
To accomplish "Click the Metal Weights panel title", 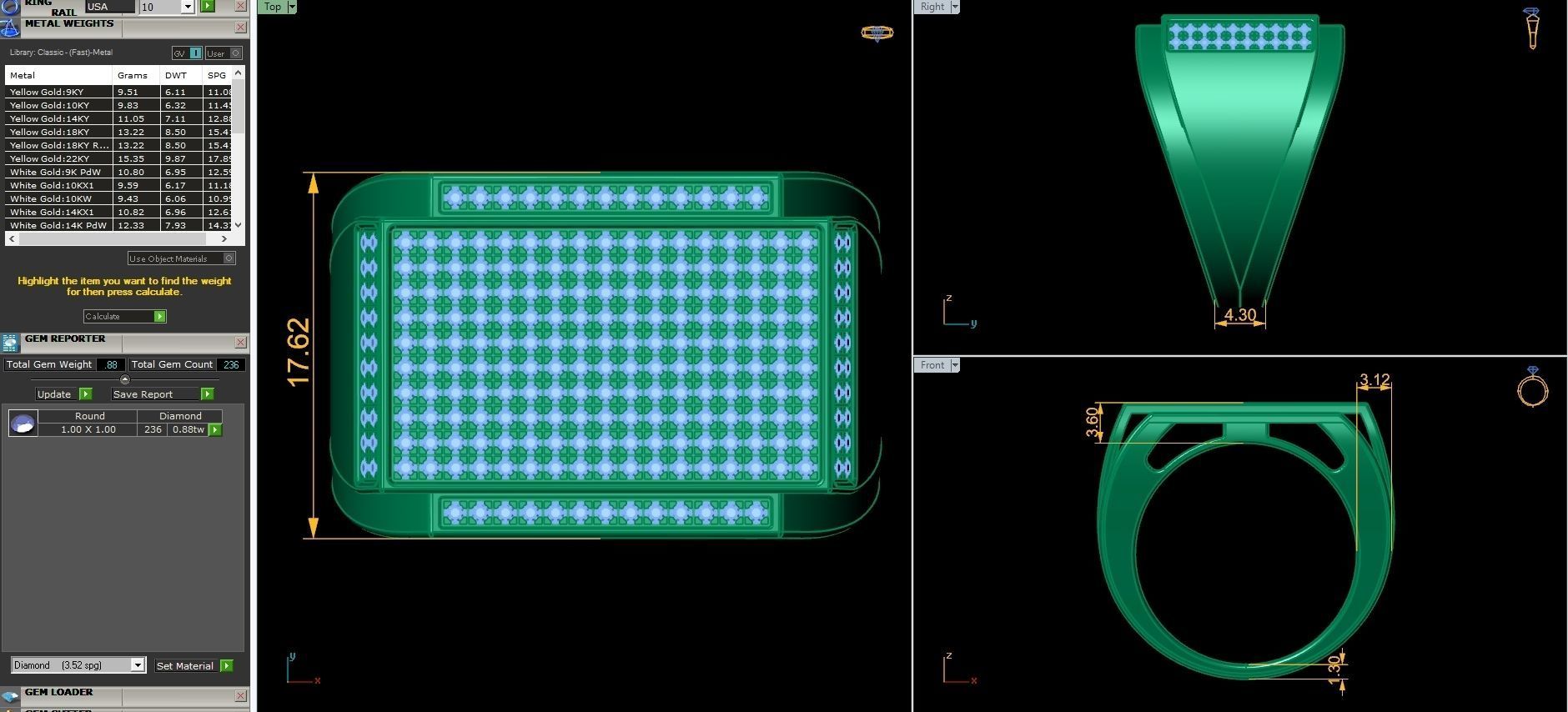I will point(69,23).
